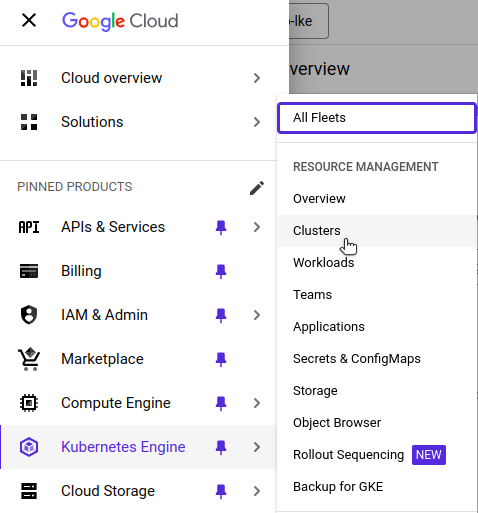The width and height of the screenshot is (478, 513).
Task: Click the IAM & Admin shield icon
Action: pyautogui.click(x=29, y=315)
